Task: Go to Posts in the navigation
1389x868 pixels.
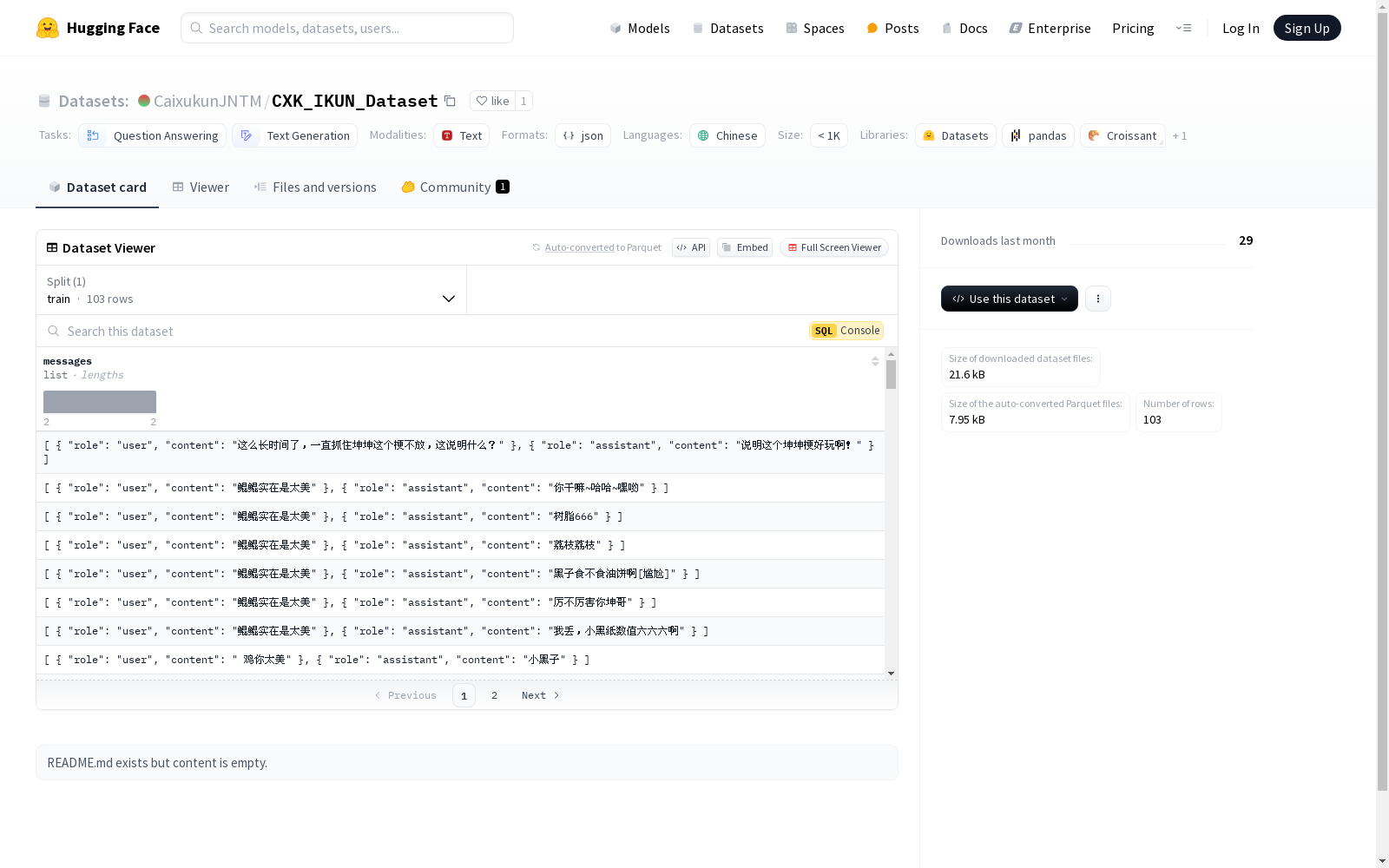Action: pos(893,28)
